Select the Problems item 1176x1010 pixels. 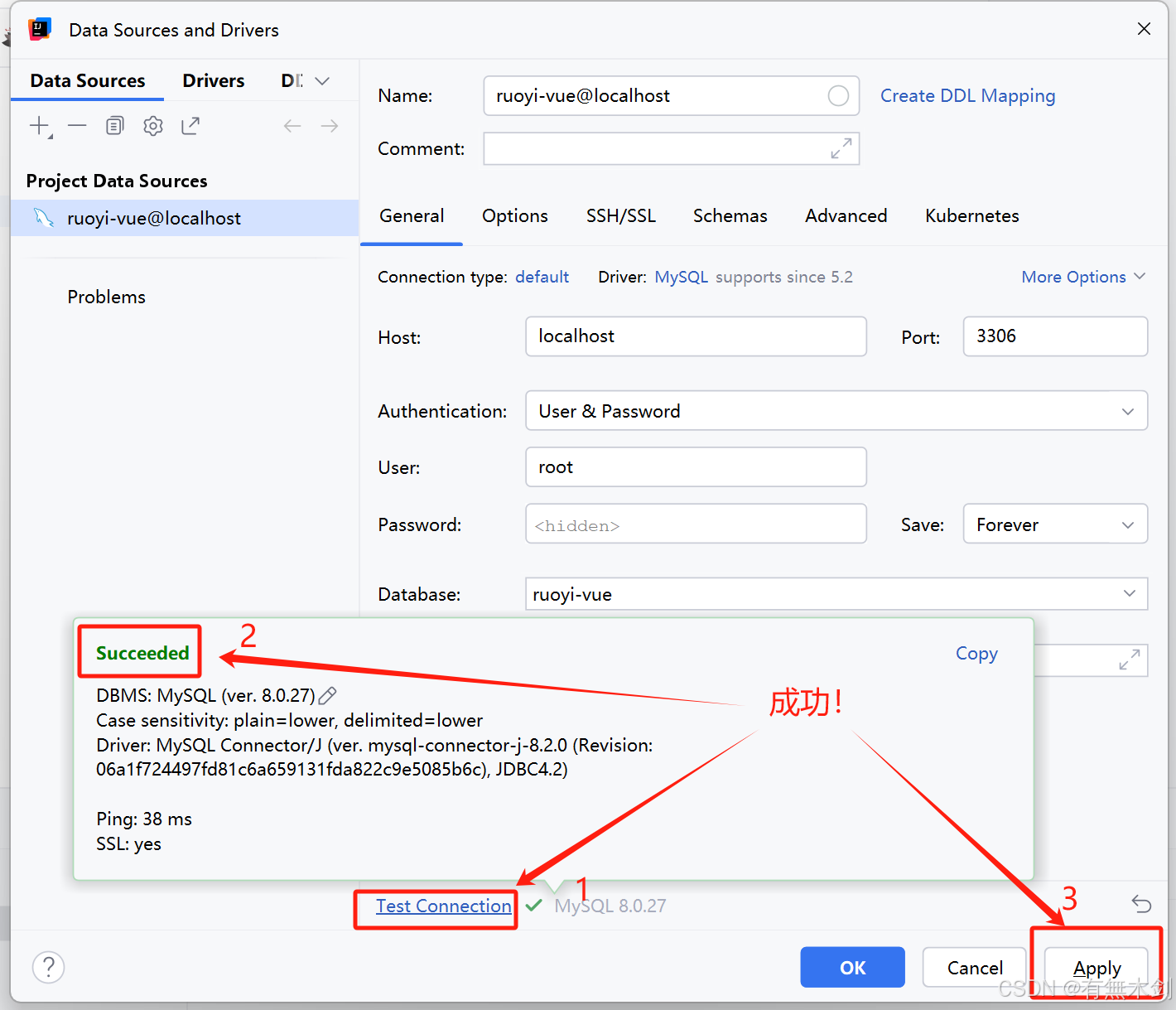[106, 297]
